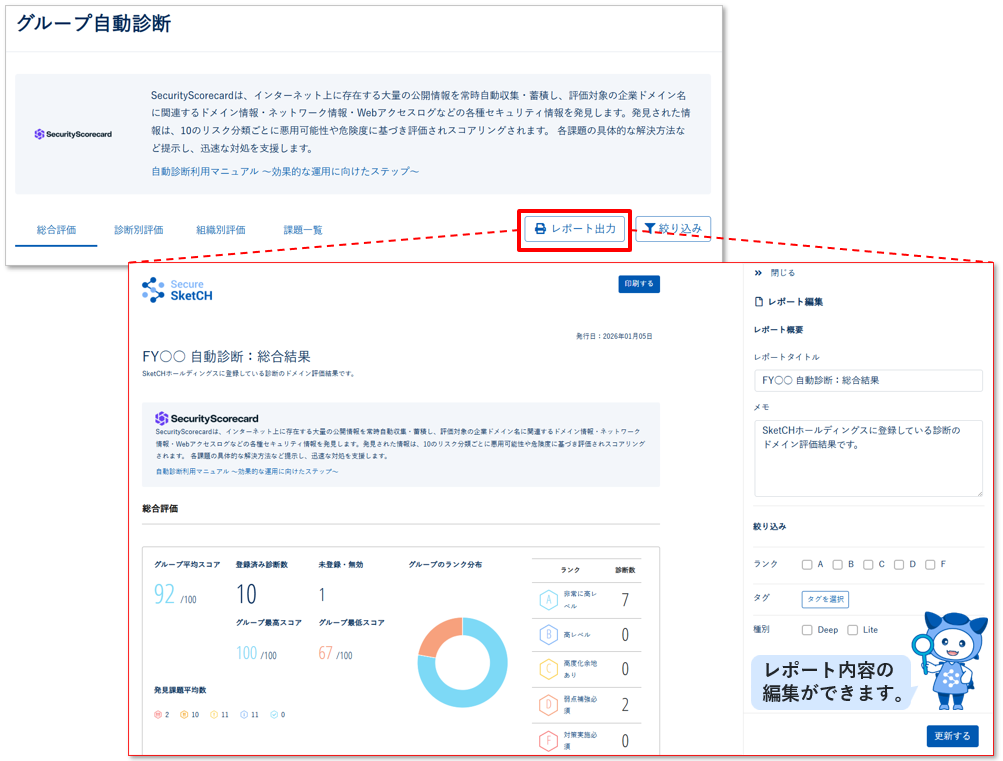Image resolution: width=1003 pixels, height=761 pixels.
Task: Enable the rank C filter checkbox
Action: click(866, 564)
